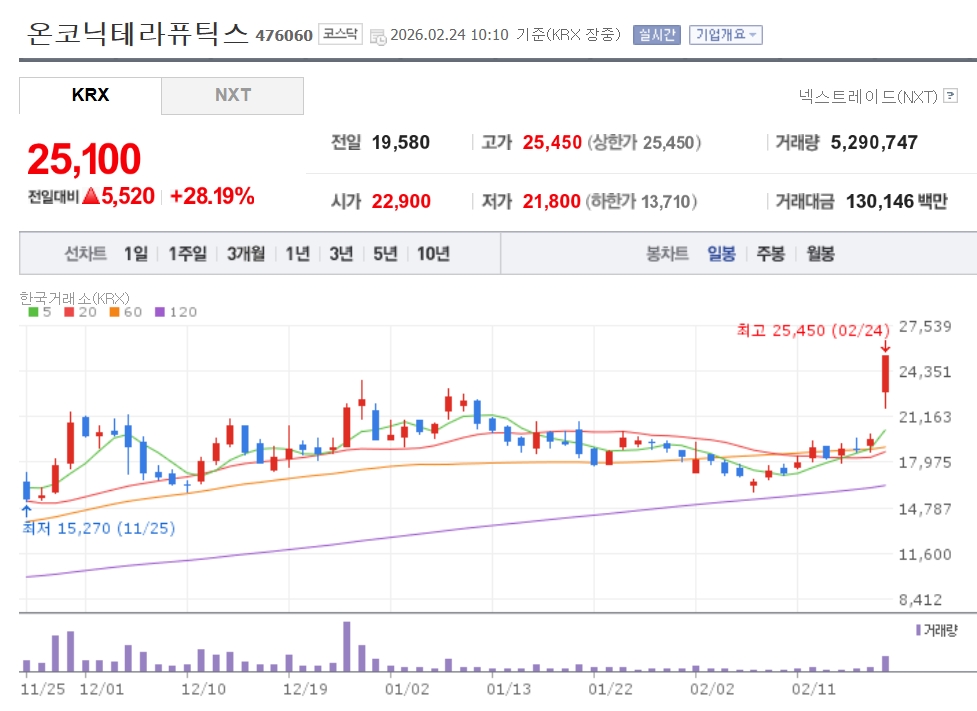Click the 봉차트 label
The image size is (977, 711).
pyautogui.click(x=667, y=254)
